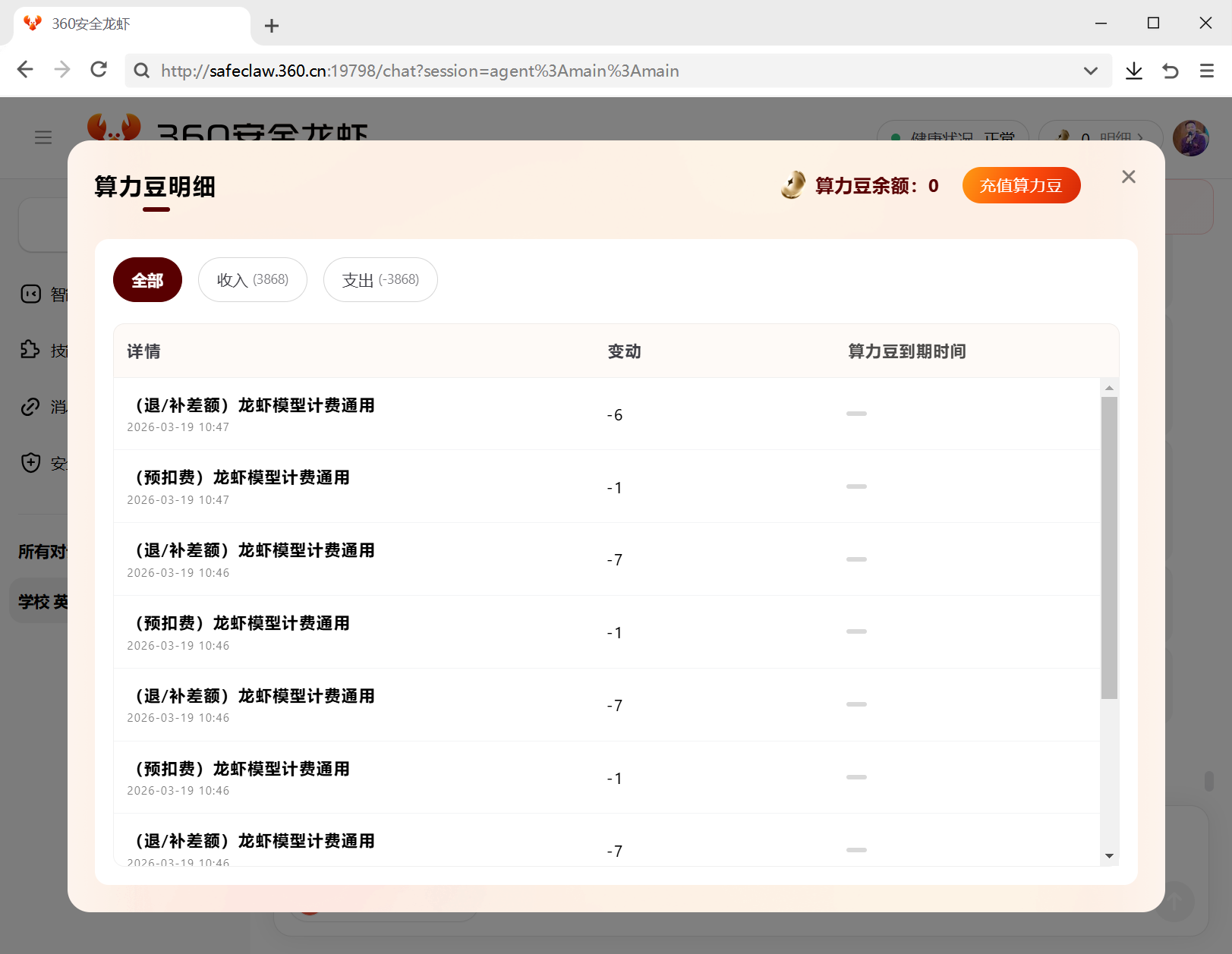This screenshot has height=954, width=1232.
Task: Click the 360 lobster favicon on tab
Action: coord(33,24)
